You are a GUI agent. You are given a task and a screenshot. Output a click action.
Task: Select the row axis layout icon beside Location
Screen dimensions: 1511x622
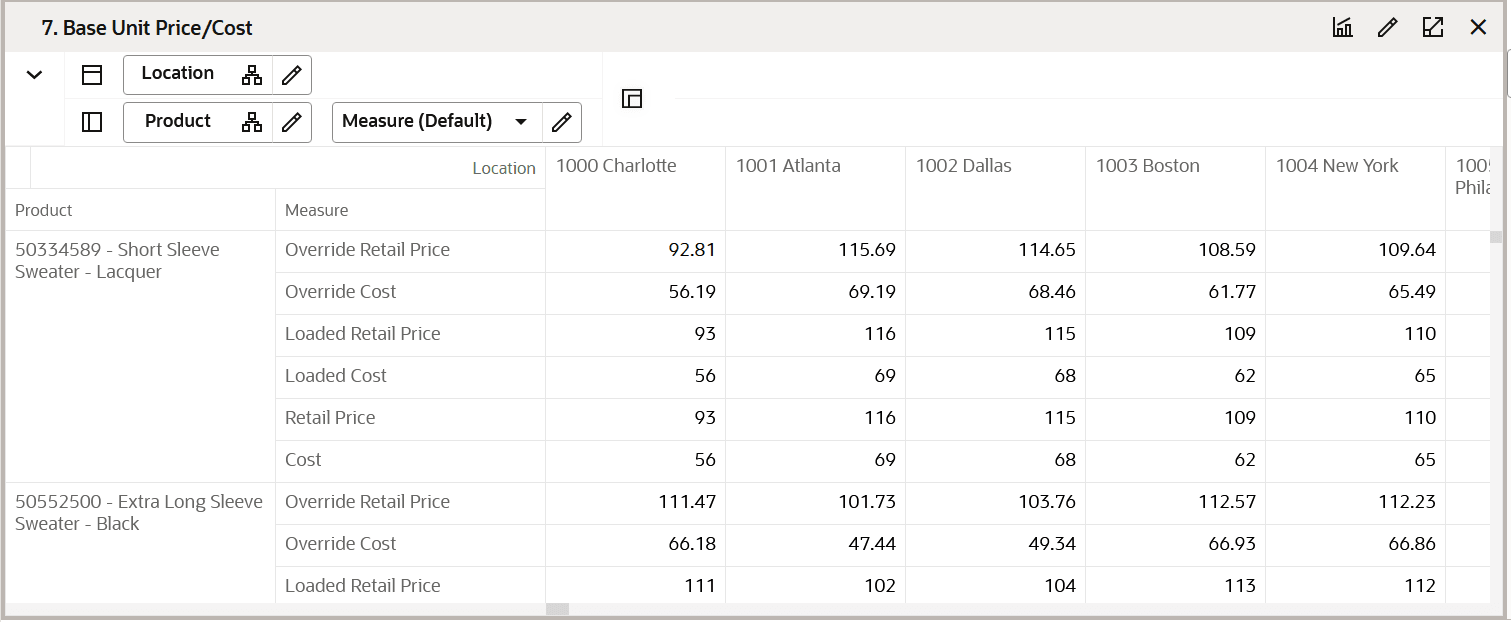click(x=91, y=74)
